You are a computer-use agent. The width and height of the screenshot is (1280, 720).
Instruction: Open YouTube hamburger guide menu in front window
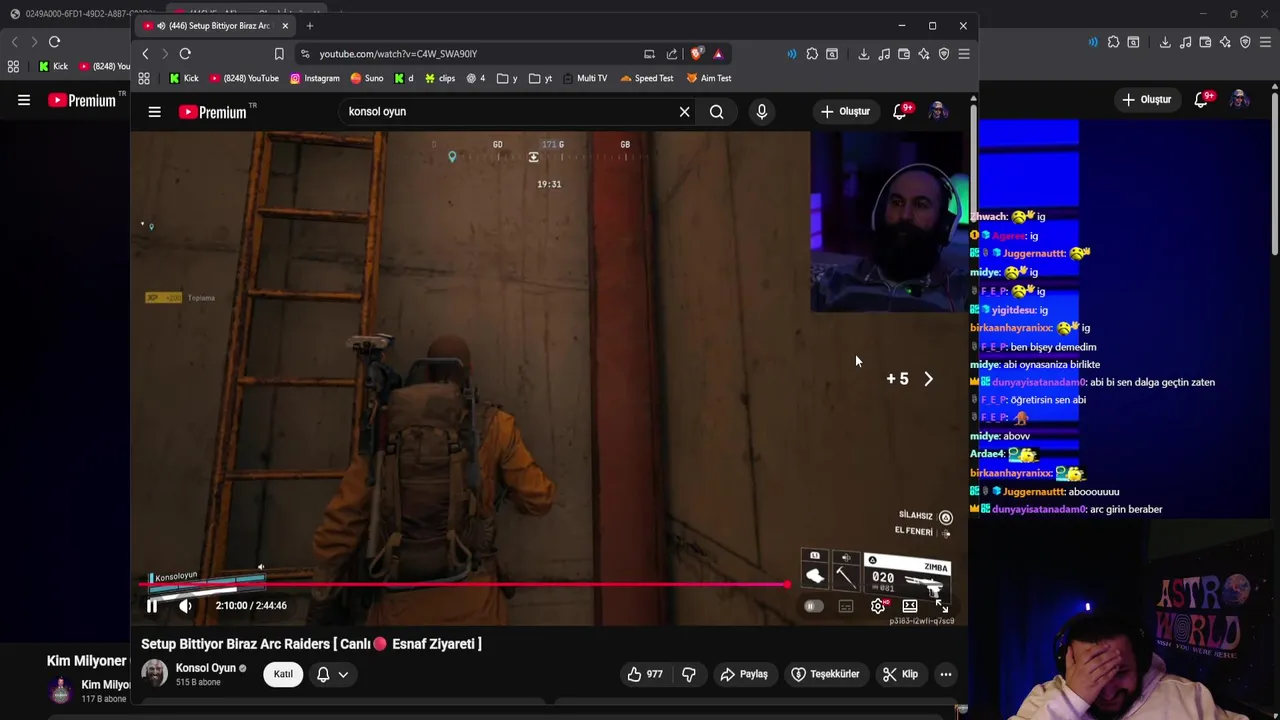[x=155, y=112]
